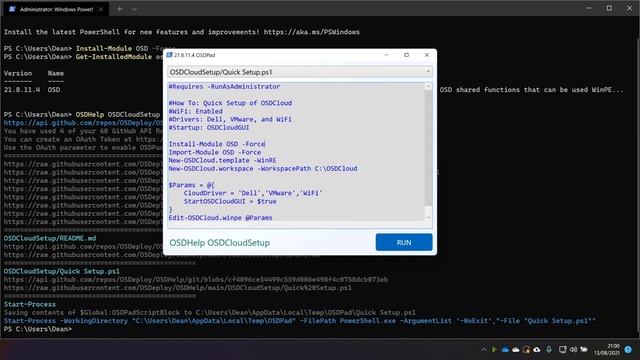
Task: Click the microphone tray icon
Action: coord(549,349)
